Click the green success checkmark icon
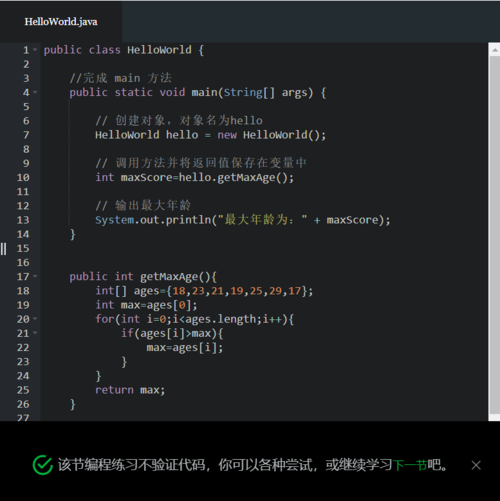The width and height of the screenshot is (500, 501). (43, 465)
